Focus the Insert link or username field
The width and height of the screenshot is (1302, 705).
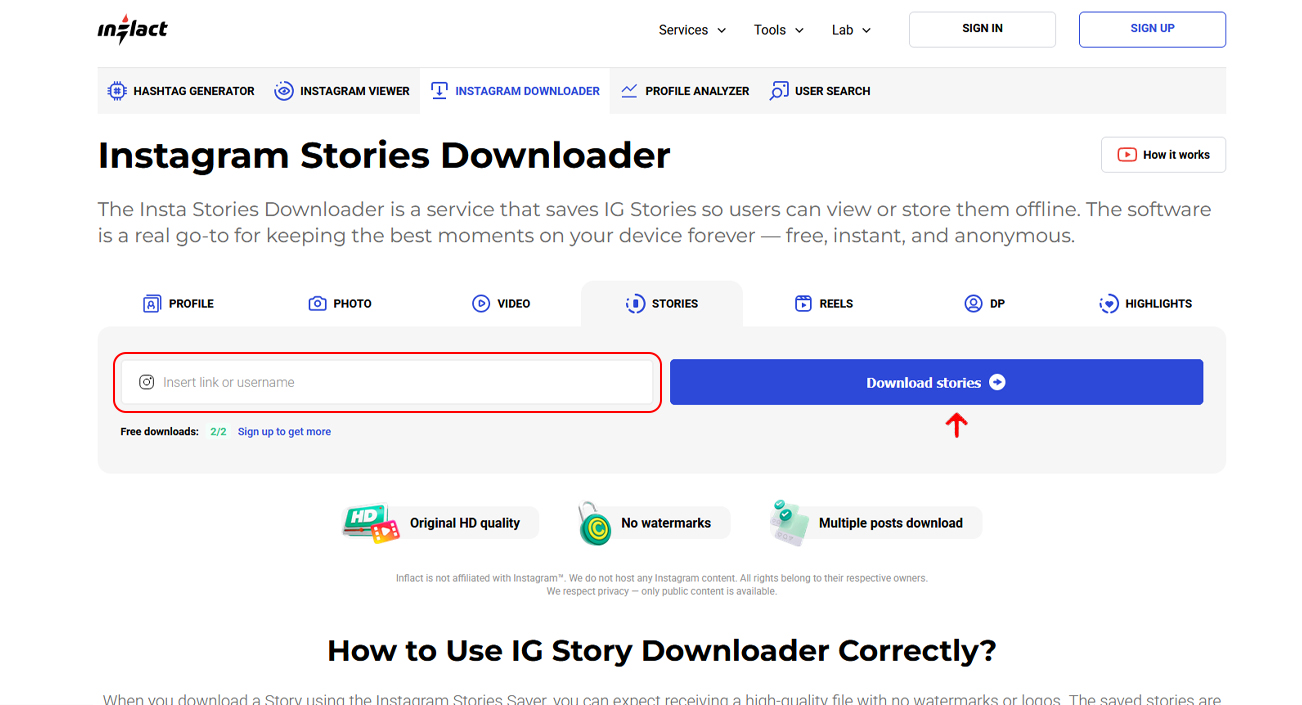click(x=400, y=382)
